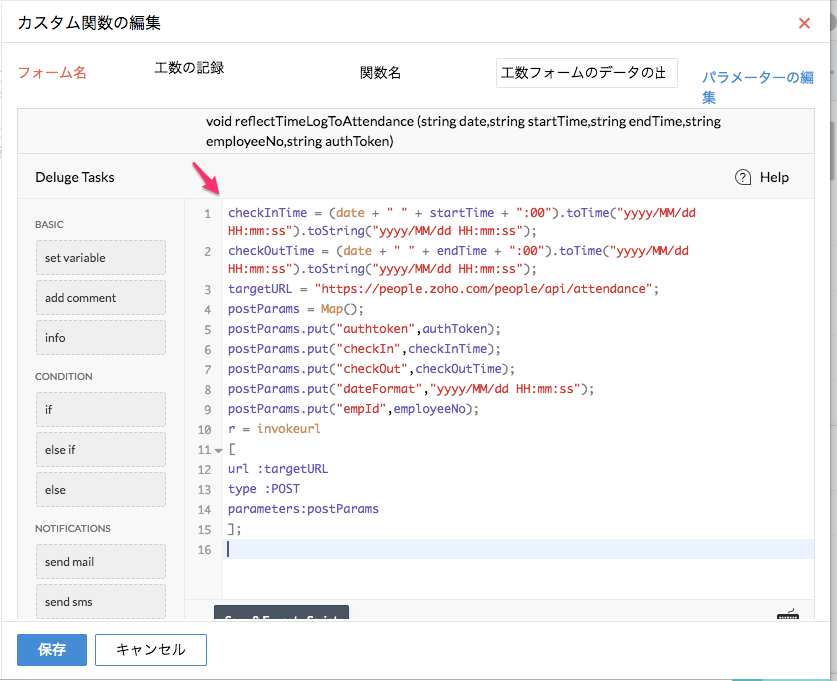Screen dimensions: 837x681
Task: Collapse the code fold arrow at line 11
Action: [218, 450]
